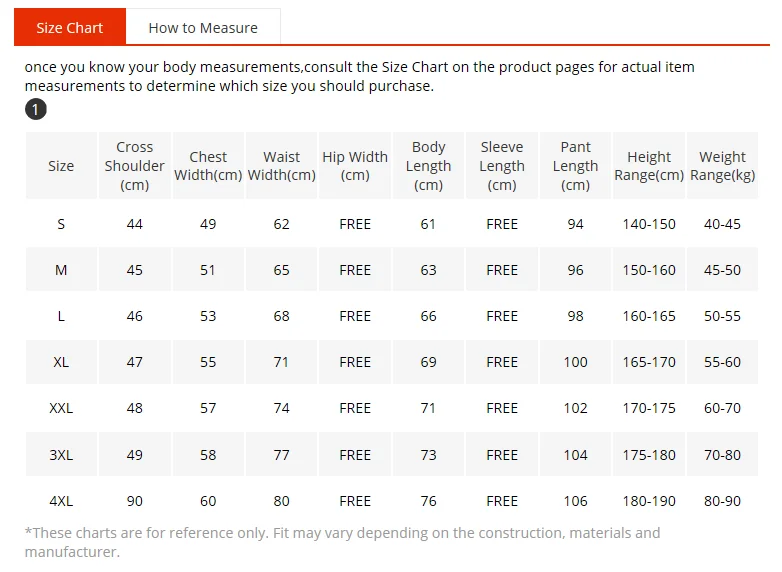Click the Height Range column header

point(649,166)
